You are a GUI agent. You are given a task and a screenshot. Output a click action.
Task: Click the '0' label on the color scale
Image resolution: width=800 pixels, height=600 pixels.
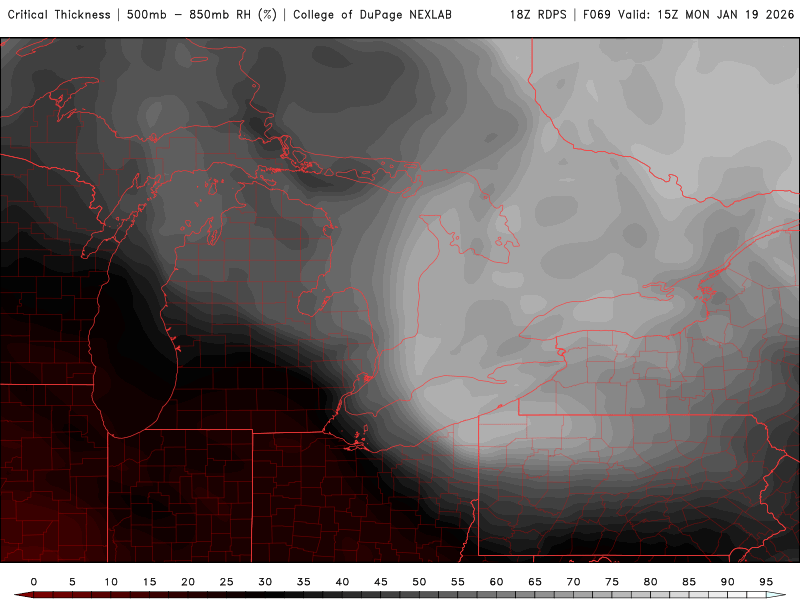click(34, 582)
